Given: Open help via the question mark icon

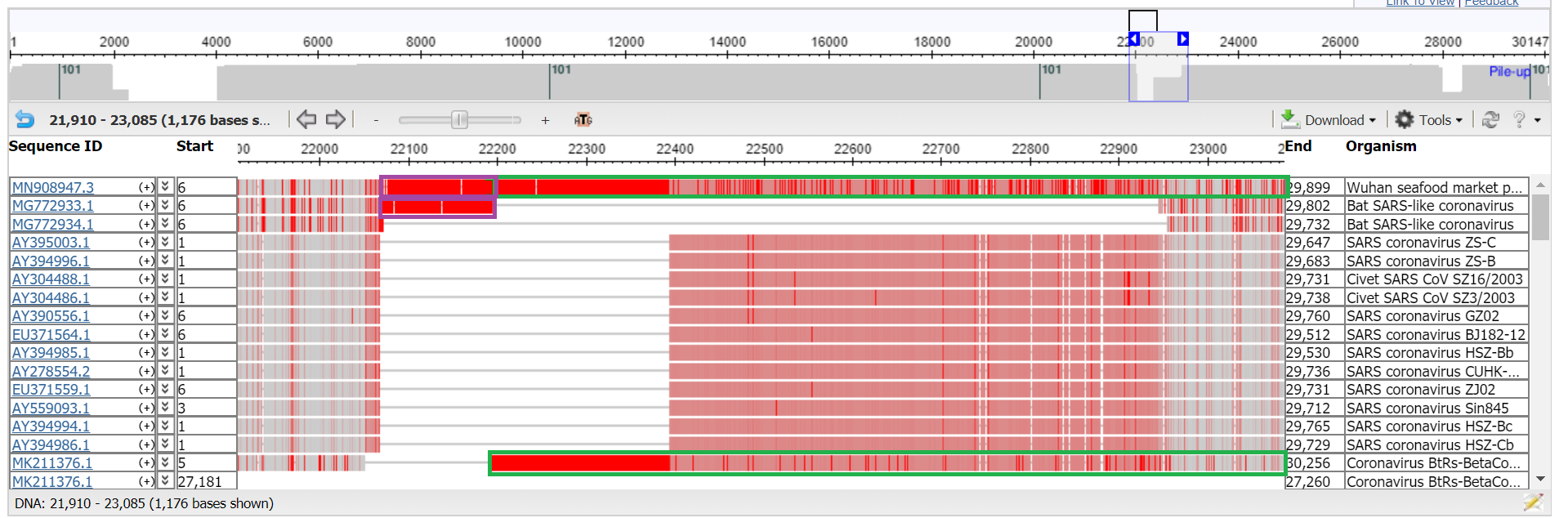Looking at the screenshot, I should (x=1518, y=120).
